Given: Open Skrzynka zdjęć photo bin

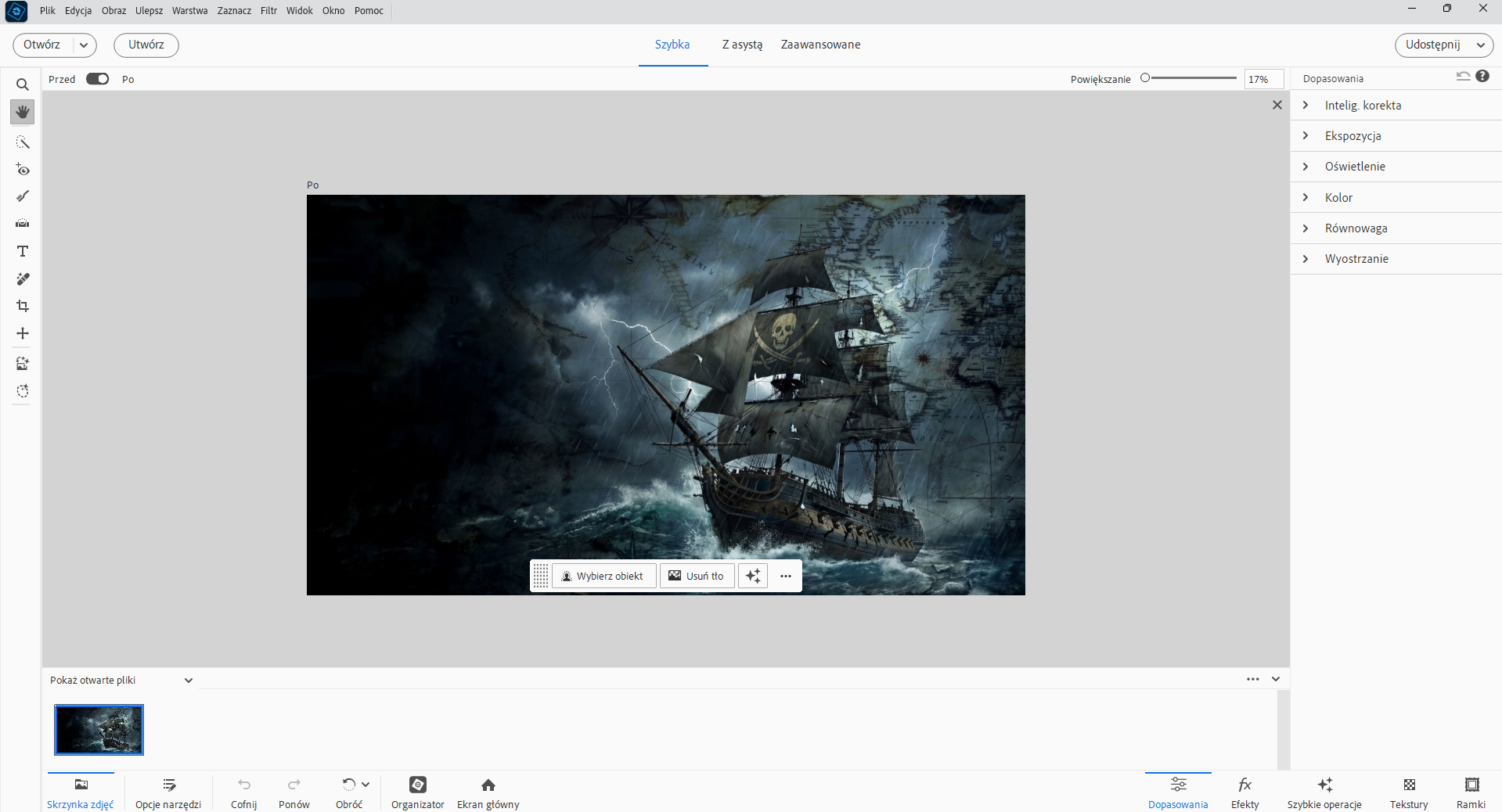Looking at the screenshot, I should pos(81,792).
